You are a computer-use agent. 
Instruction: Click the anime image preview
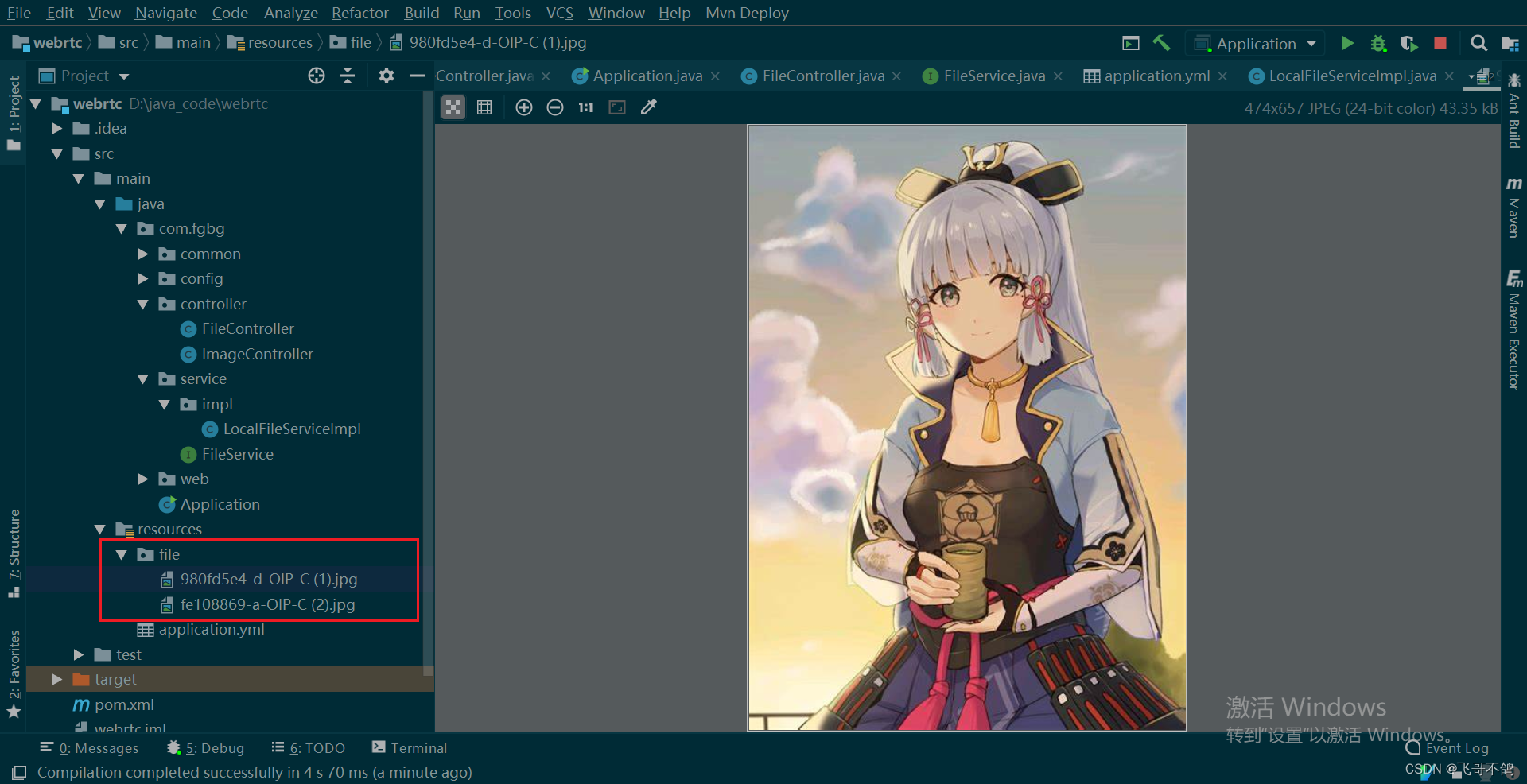pyautogui.click(x=967, y=428)
